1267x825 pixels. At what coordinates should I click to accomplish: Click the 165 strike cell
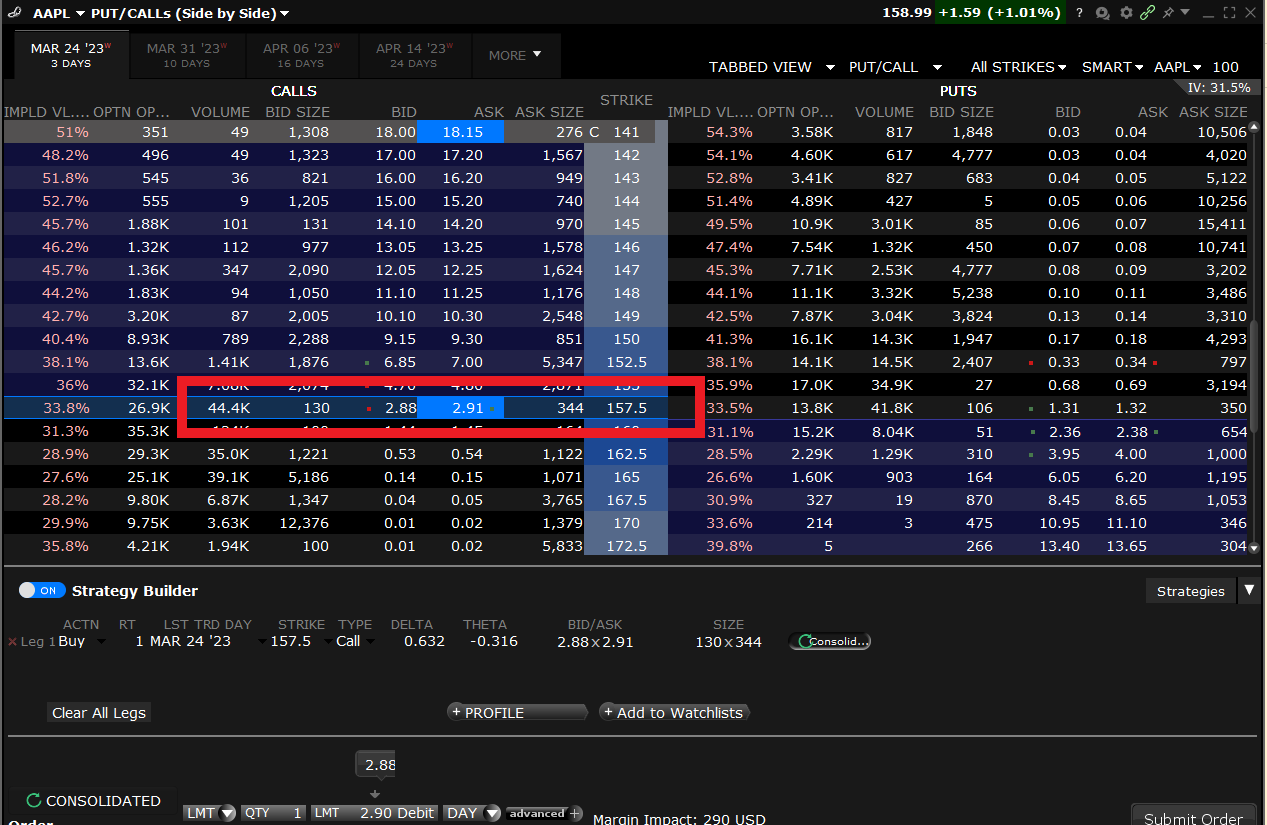click(x=627, y=477)
